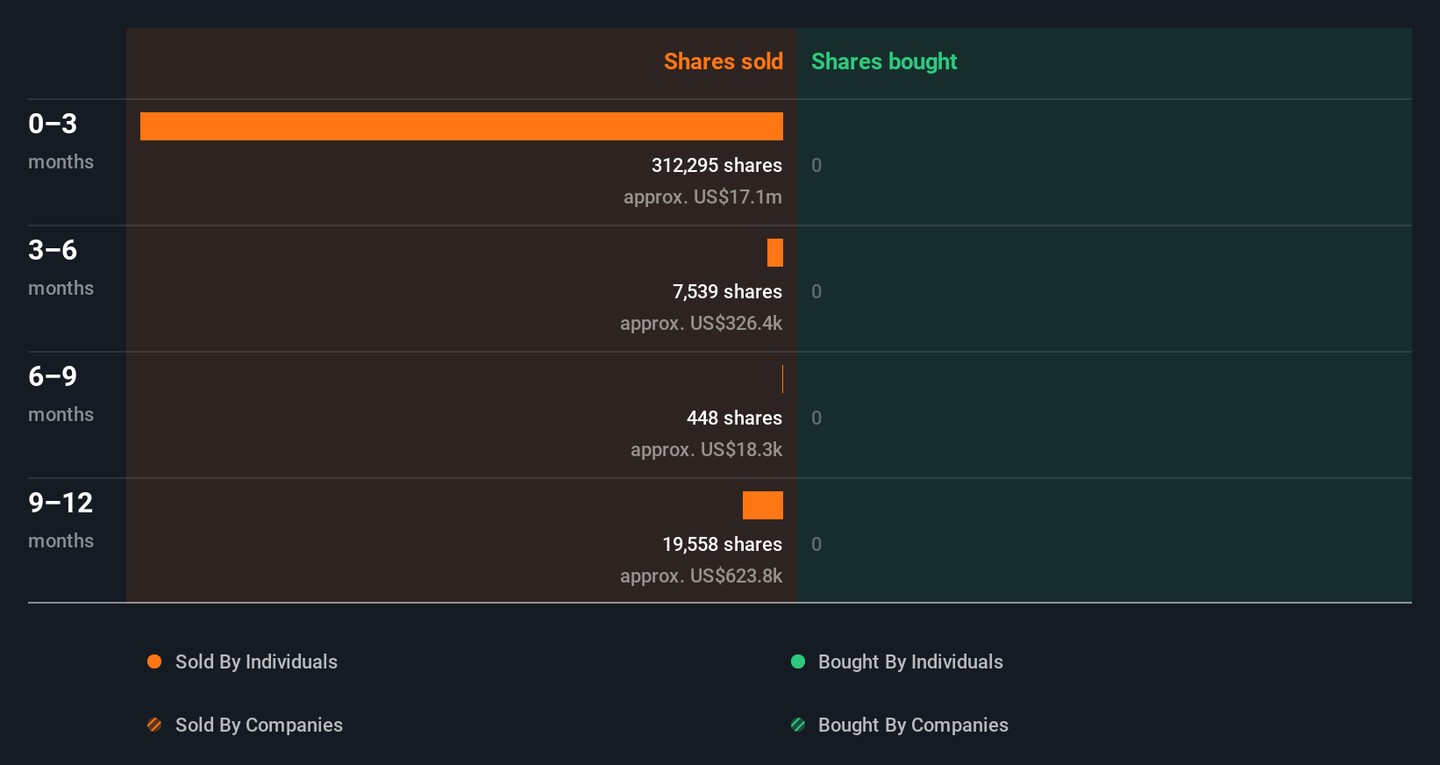Select the Shares bought column header

(x=884, y=61)
